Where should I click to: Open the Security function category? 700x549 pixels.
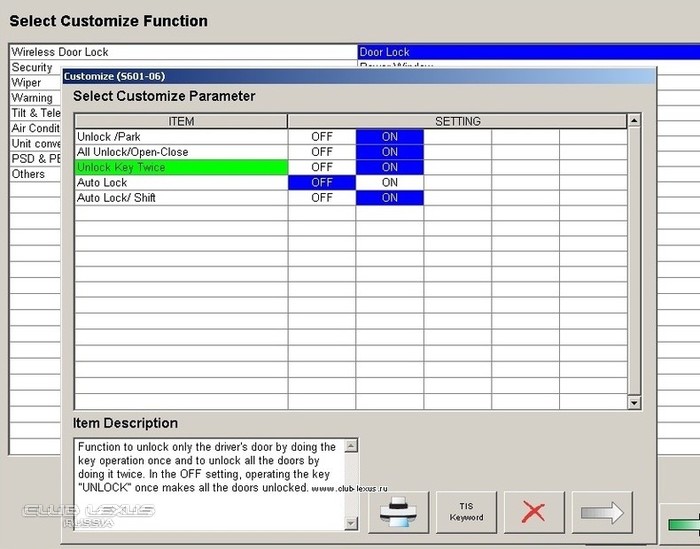tap(32, 67)
